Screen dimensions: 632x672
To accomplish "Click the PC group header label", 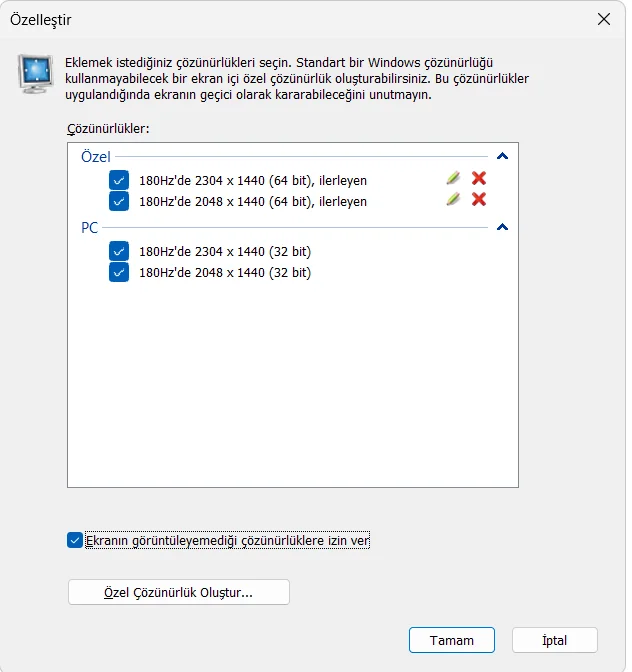I will pyautogui.click(x=89, y=227).
